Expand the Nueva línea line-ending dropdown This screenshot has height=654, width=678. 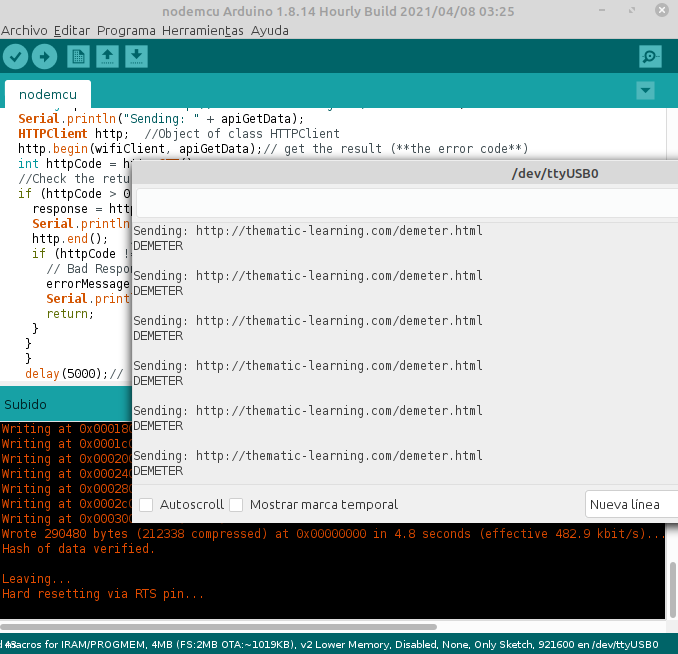630,505
